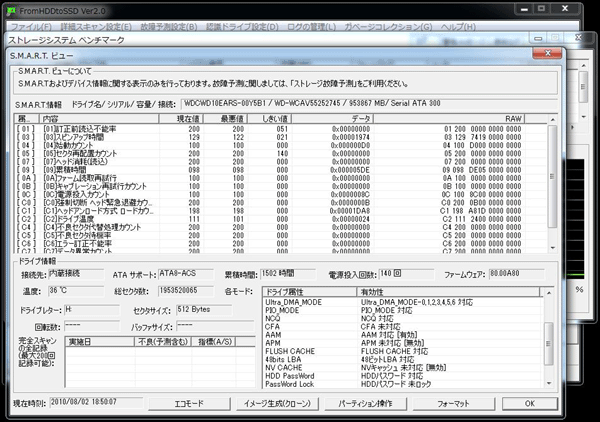Click the 接続先 field showing 内蔵接続
600x422 pixels.
[76, 274]
